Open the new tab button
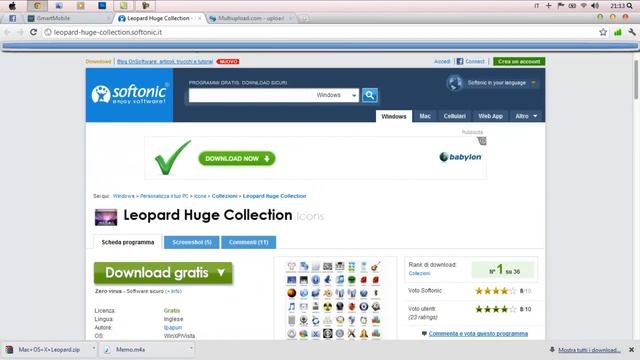 [304, 18]
